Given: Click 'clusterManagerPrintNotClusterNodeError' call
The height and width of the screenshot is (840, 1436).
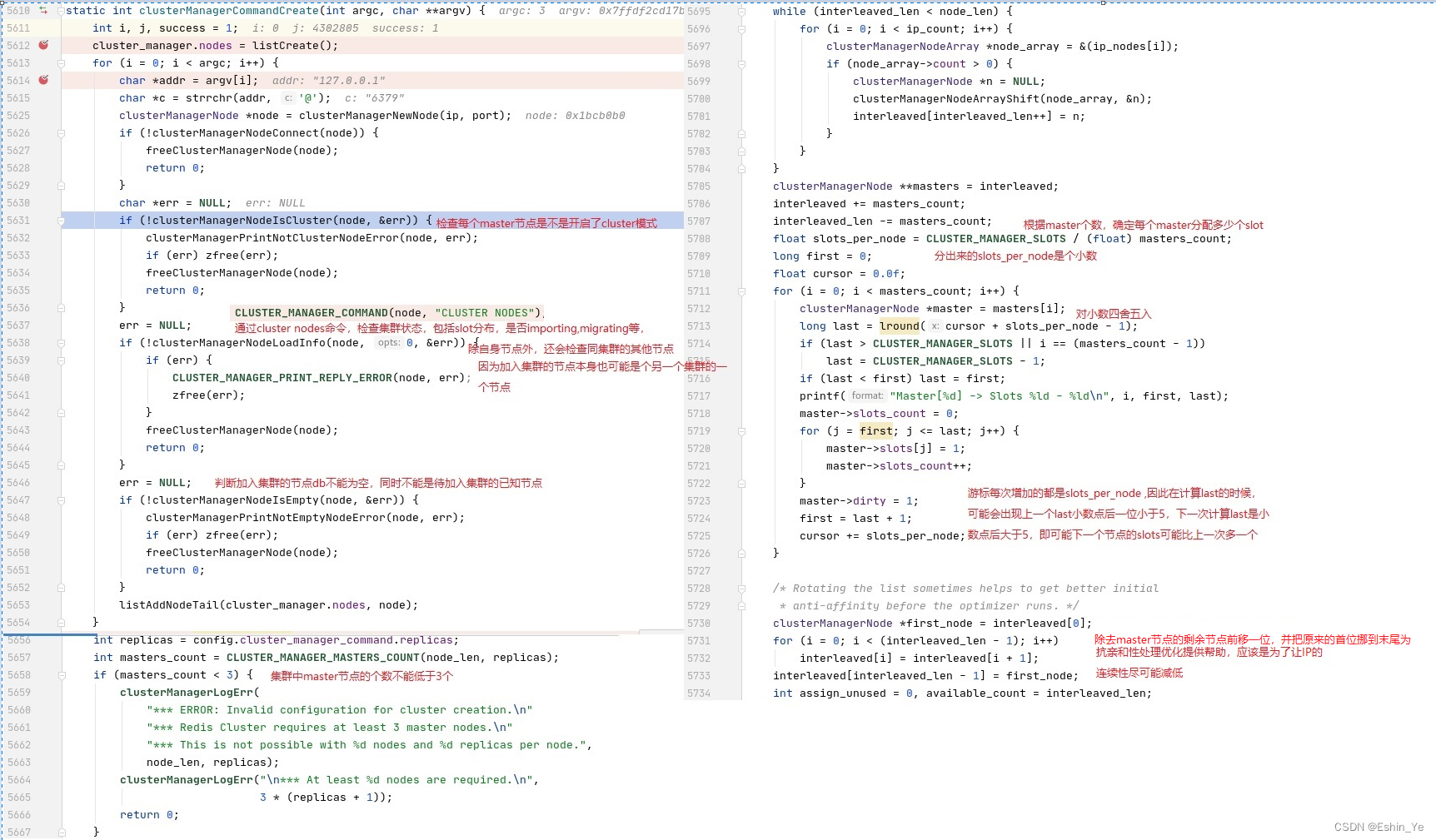Looking at the screenshot, I should click(272, 238).
